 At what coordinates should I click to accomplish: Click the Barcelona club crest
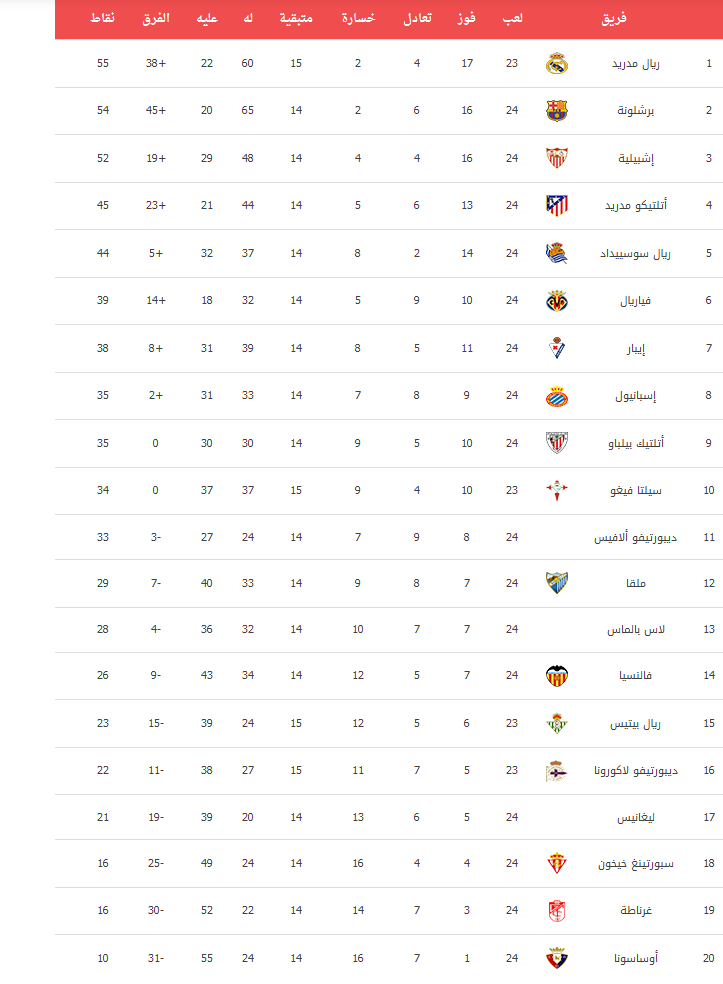(557, 110)
